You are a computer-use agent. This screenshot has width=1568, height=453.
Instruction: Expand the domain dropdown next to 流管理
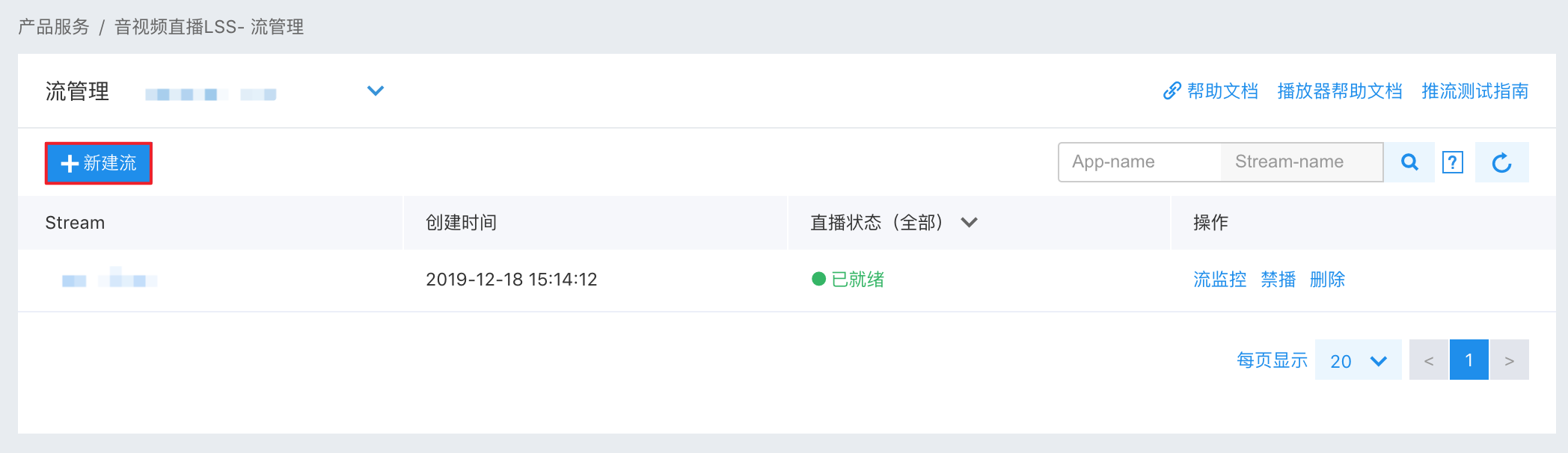click(x=376, y=90)
